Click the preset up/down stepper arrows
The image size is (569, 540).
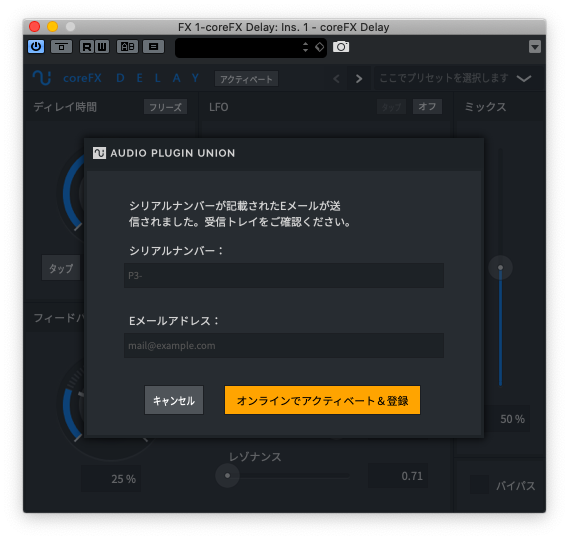click(305, 47)
